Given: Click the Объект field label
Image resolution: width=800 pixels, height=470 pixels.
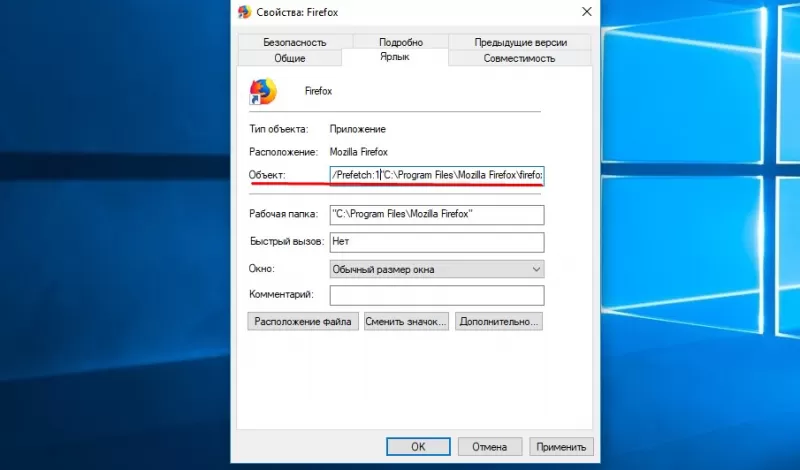Looking at the screenshot, I should [x=267, y=175].
